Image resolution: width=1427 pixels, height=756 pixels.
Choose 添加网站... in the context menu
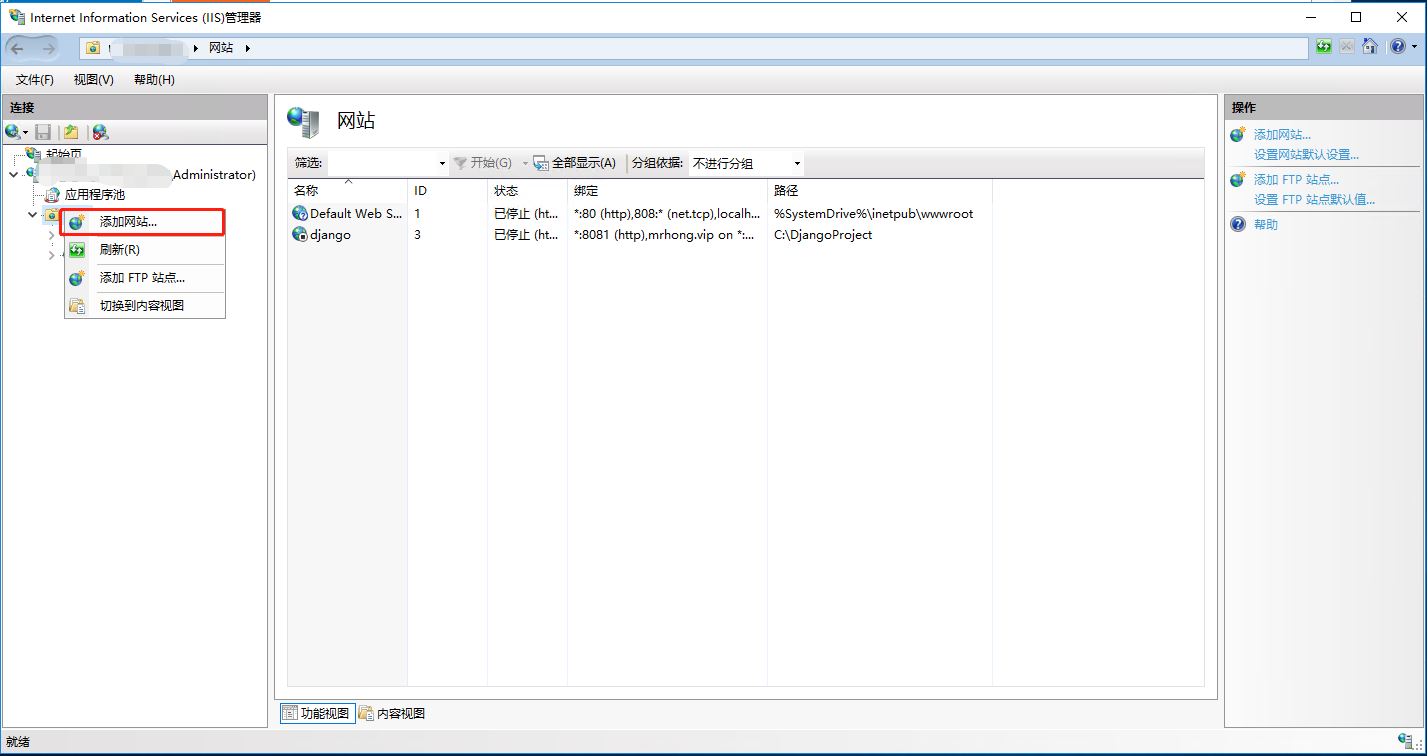[145, 222]
